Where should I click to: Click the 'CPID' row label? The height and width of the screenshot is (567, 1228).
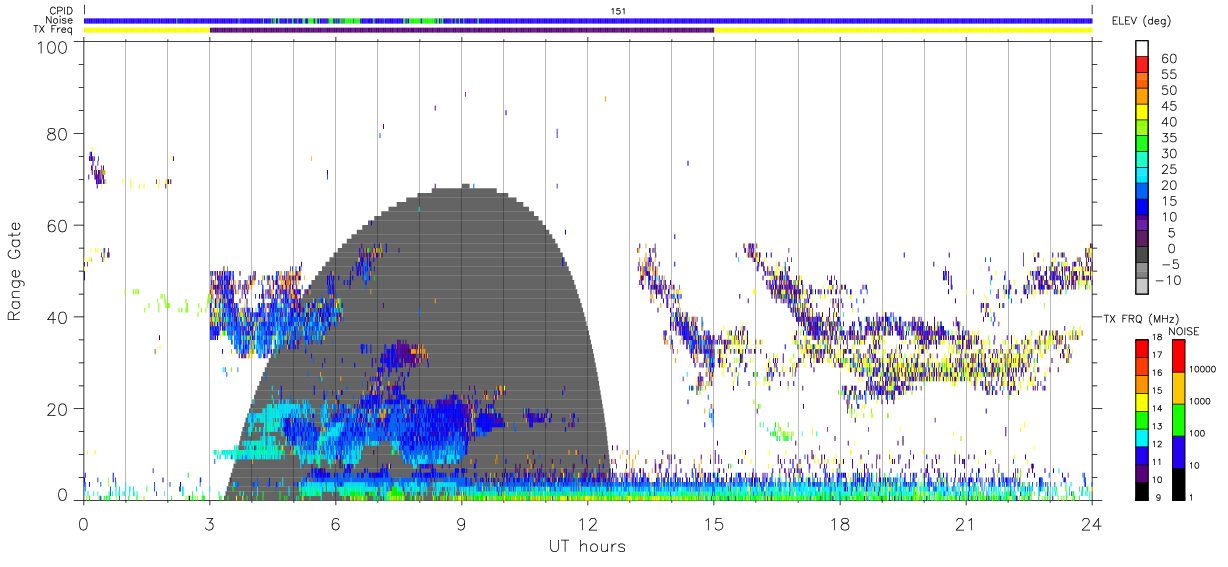point(62,11)
